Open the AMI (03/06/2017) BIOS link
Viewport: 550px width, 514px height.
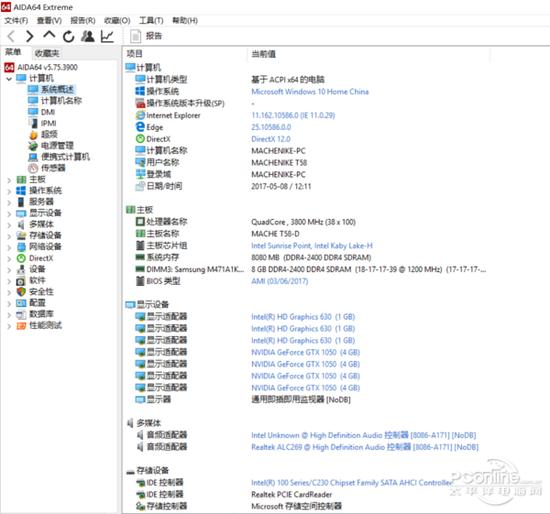pyautogui.click(x=280, y=281)
